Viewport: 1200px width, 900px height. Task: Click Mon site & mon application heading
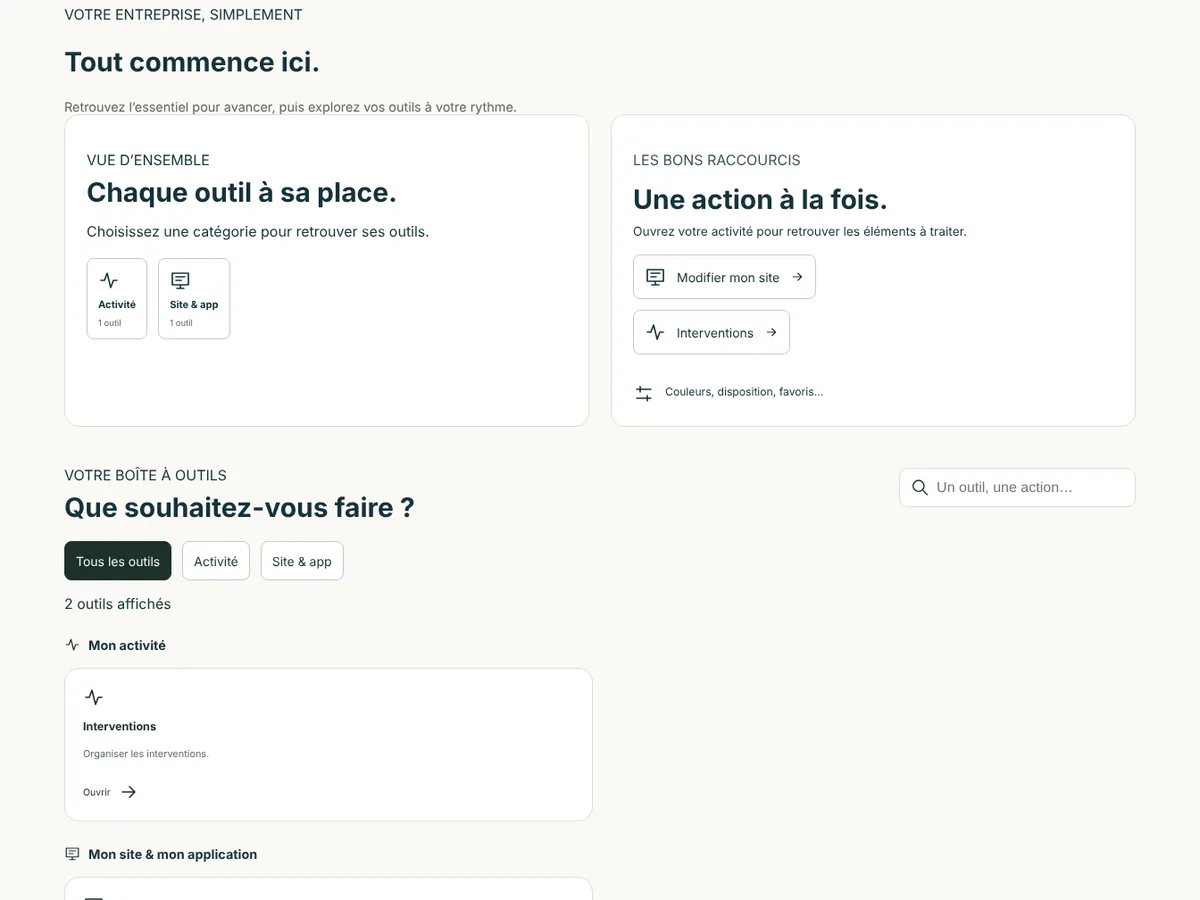pos(173,854)
